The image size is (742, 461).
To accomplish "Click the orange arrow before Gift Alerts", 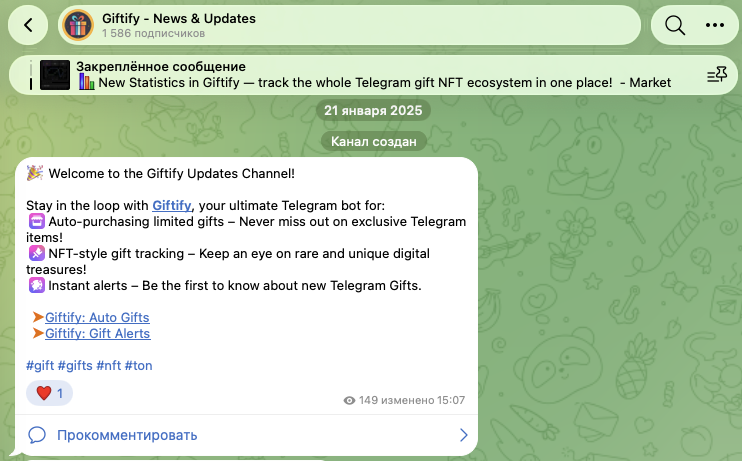I will (x=38, y=333).
